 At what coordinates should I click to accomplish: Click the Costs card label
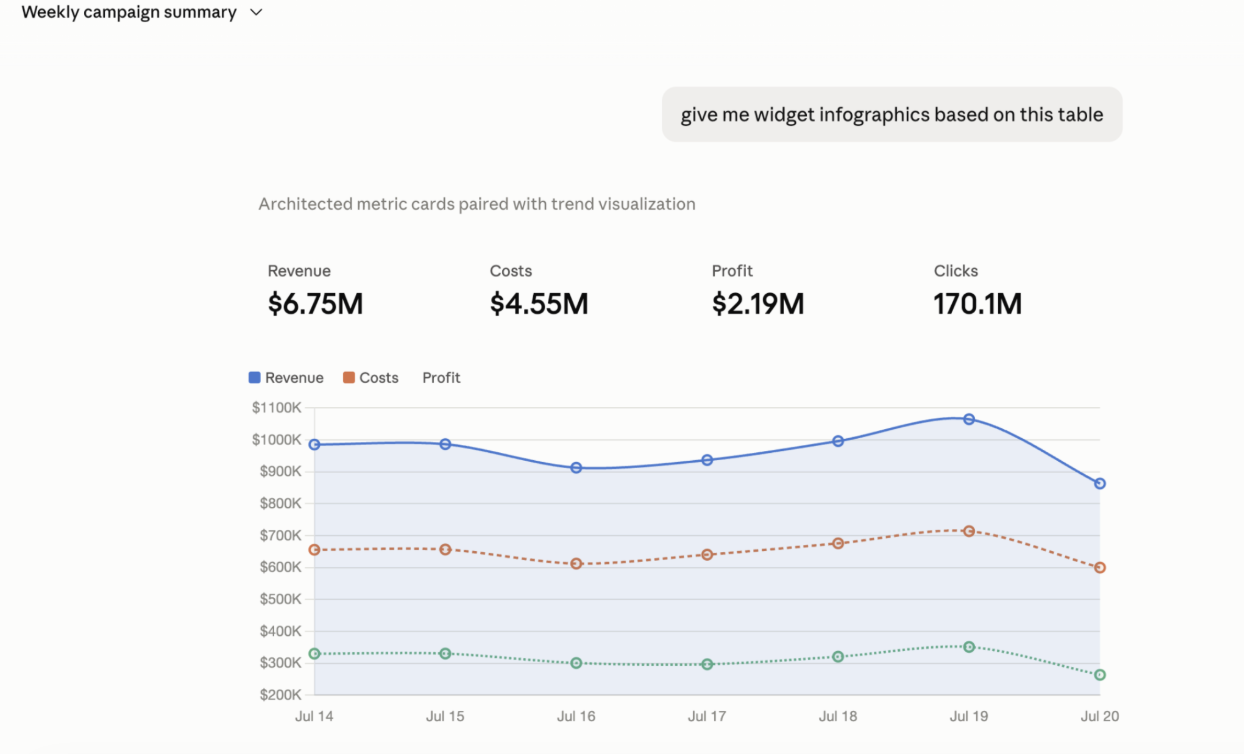point(511,271)
